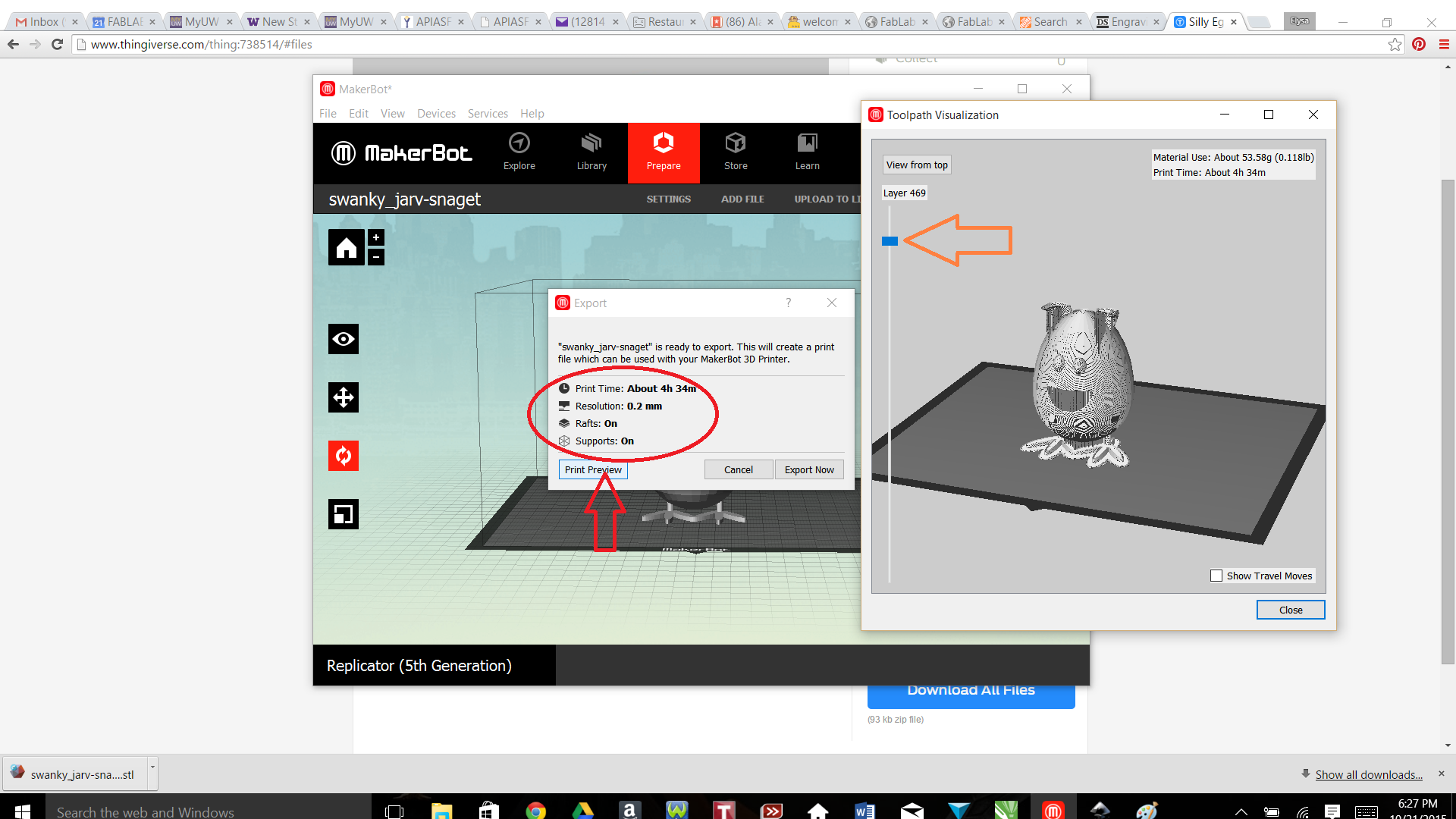The image size is (1456, 819).
Task: Click the Store tab icon
Action: coord(735,152)
